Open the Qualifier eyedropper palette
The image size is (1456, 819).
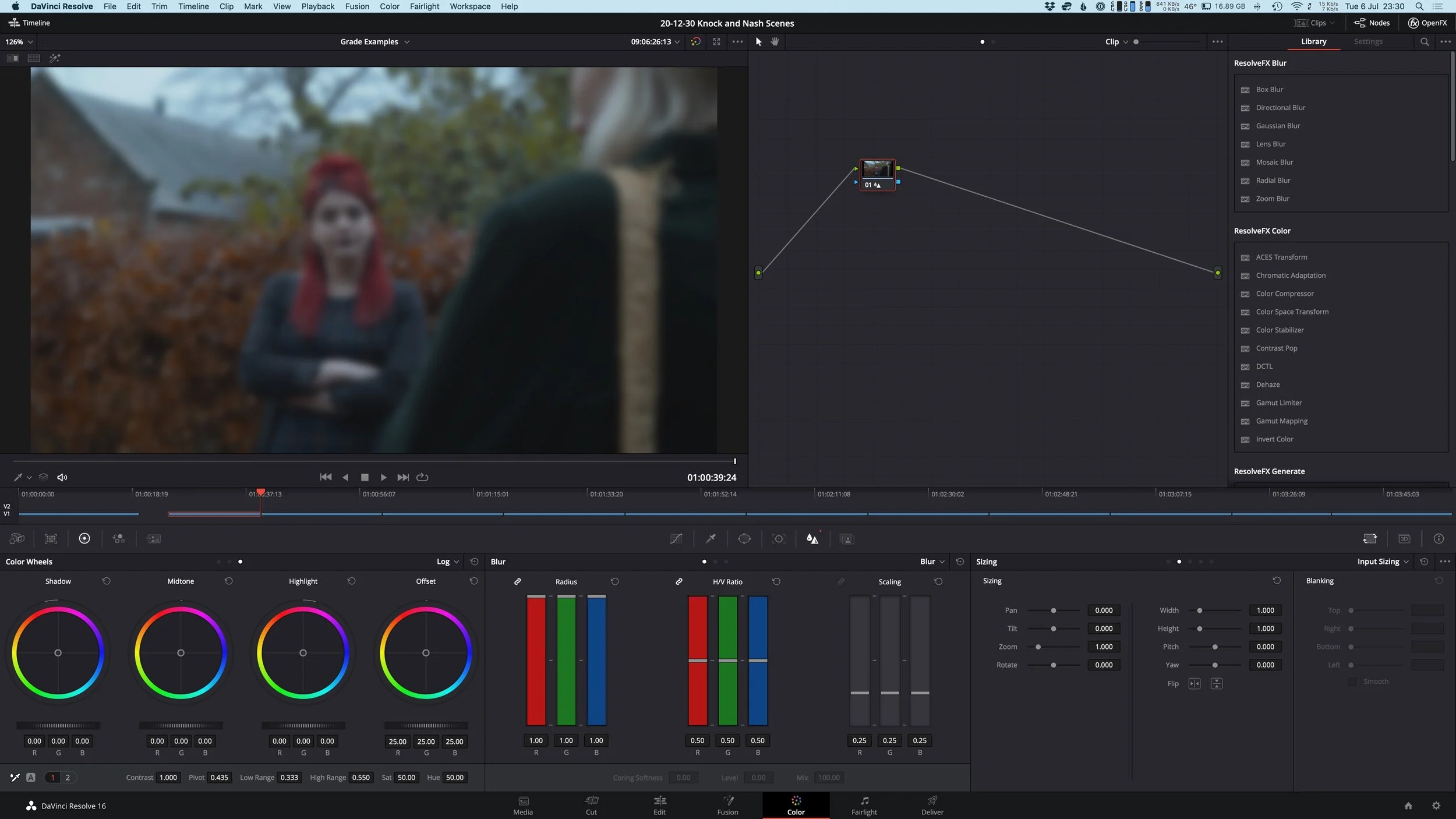[711, 539]
